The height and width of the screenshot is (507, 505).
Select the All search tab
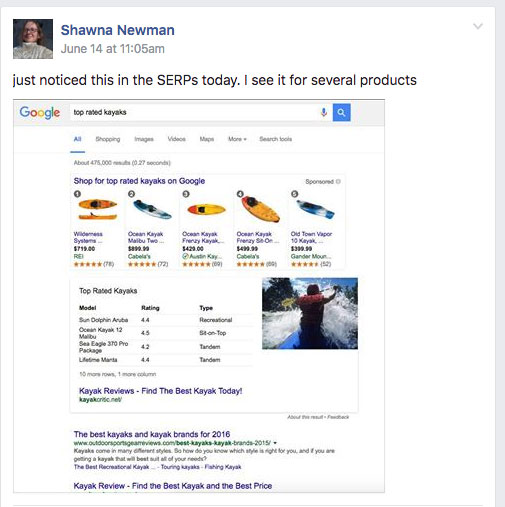pyautogui.click(x=77, y=139)
